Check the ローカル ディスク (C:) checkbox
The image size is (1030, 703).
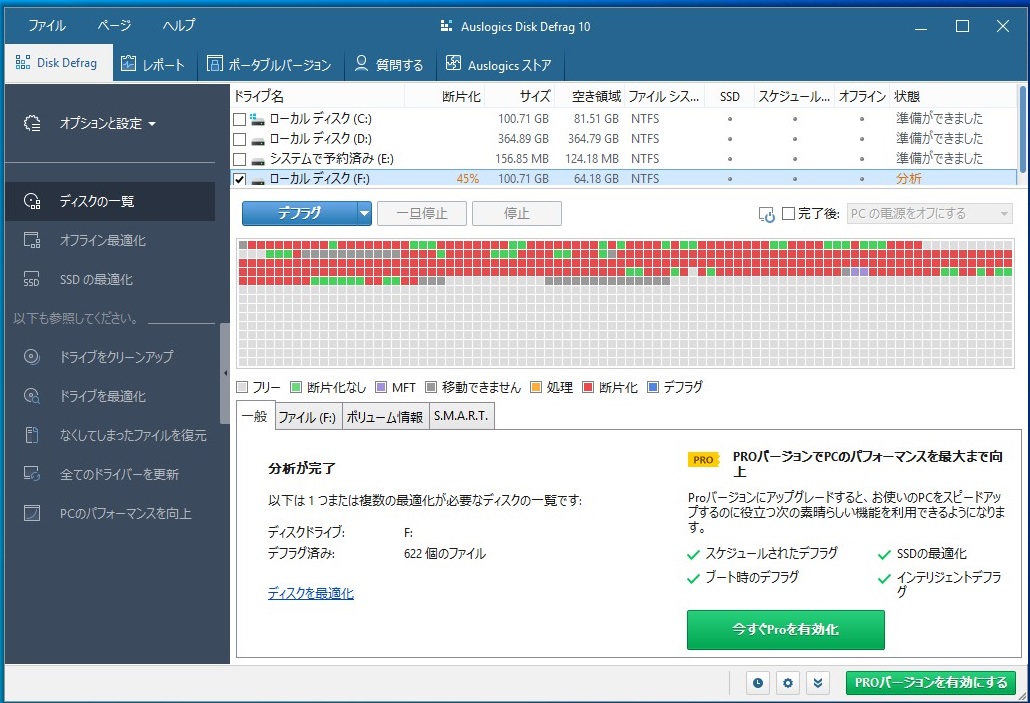(239, 119)
